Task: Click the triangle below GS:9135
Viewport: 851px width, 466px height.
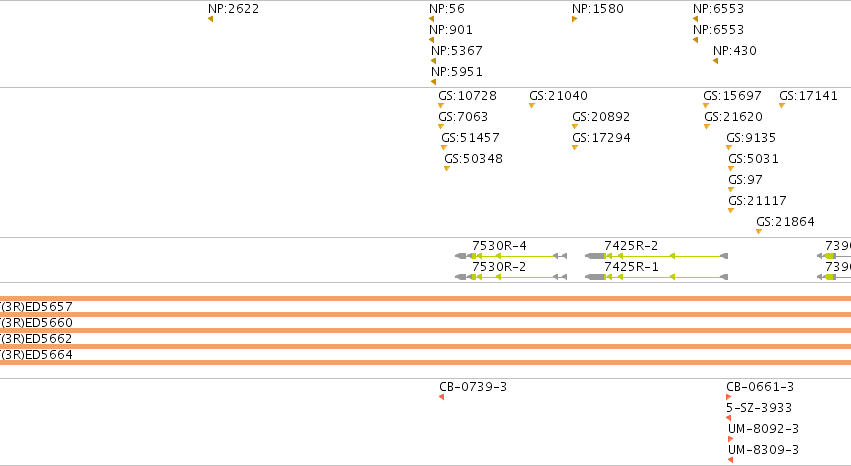Action: (x=729, y=148)
